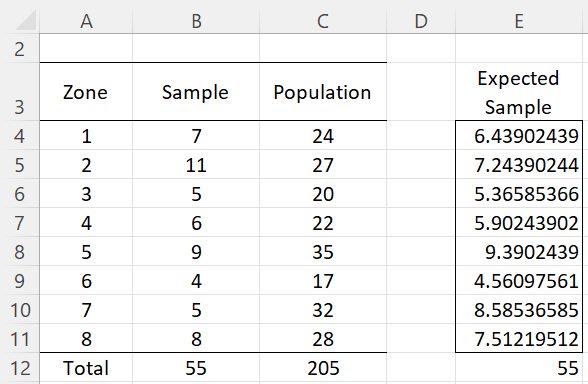Click the Sample header cell
The height and width of the screenshot is (384, 588).
pyautogui.click(x=196, y=92)
